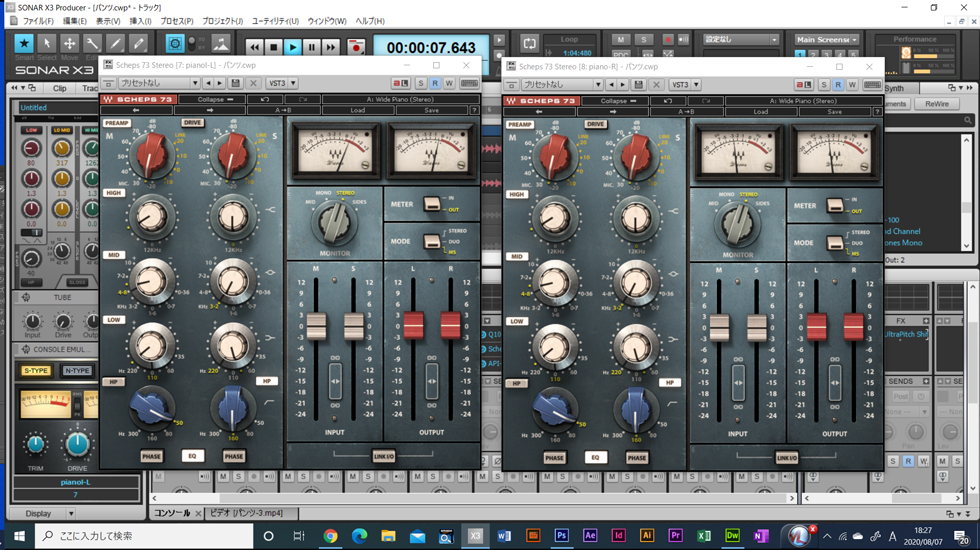Open File menu (ファイル)
The width and height of the screenshot is (980, 550).
point(38,21)
